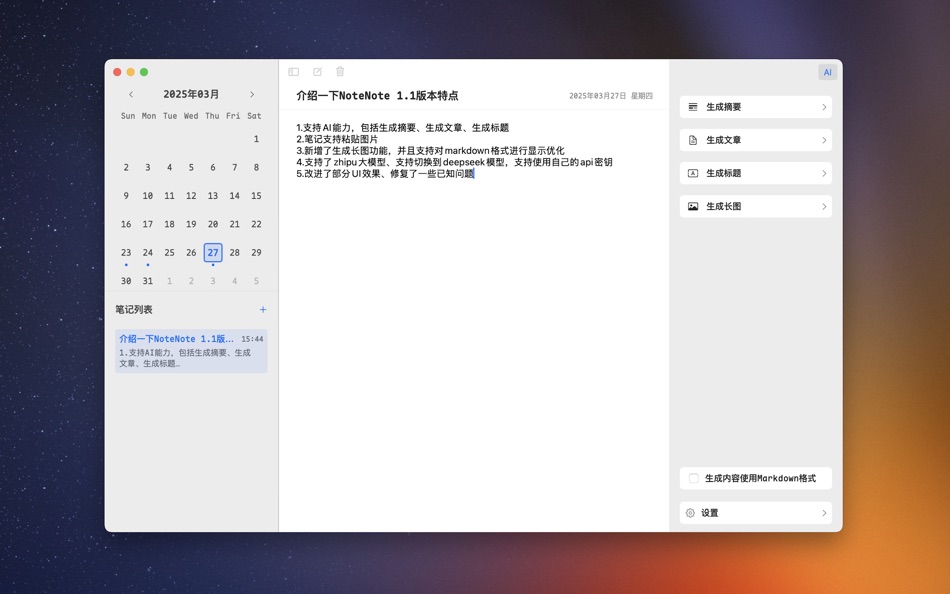Add a new note with the plus icon
This screenshot has width=950, height=594.
coord(263,310)
